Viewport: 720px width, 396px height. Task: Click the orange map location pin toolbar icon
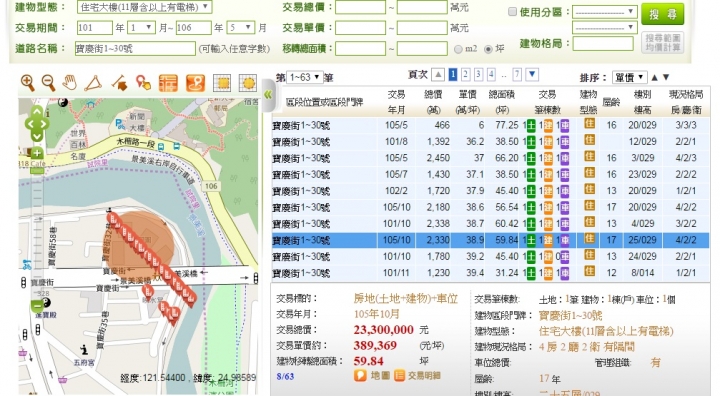pos(196,83)
